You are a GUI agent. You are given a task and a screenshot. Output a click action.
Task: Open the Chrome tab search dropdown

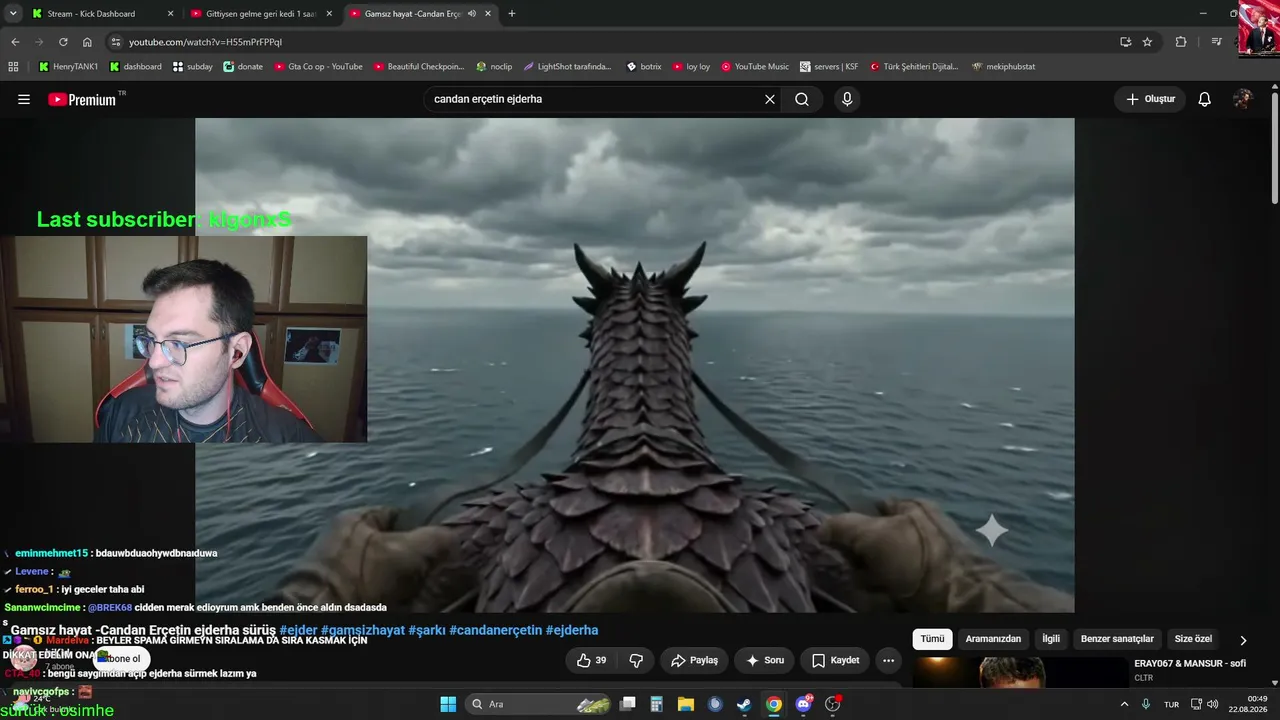tap(13, 14)
